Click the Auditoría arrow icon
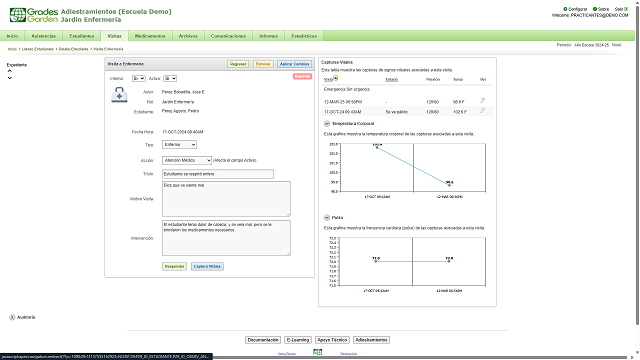 click(x=12, y=317)
